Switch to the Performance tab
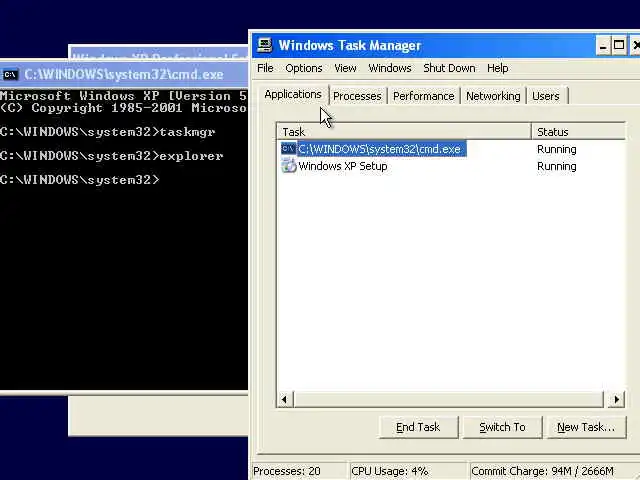This screenshot has height=480, width=640. 424,96
